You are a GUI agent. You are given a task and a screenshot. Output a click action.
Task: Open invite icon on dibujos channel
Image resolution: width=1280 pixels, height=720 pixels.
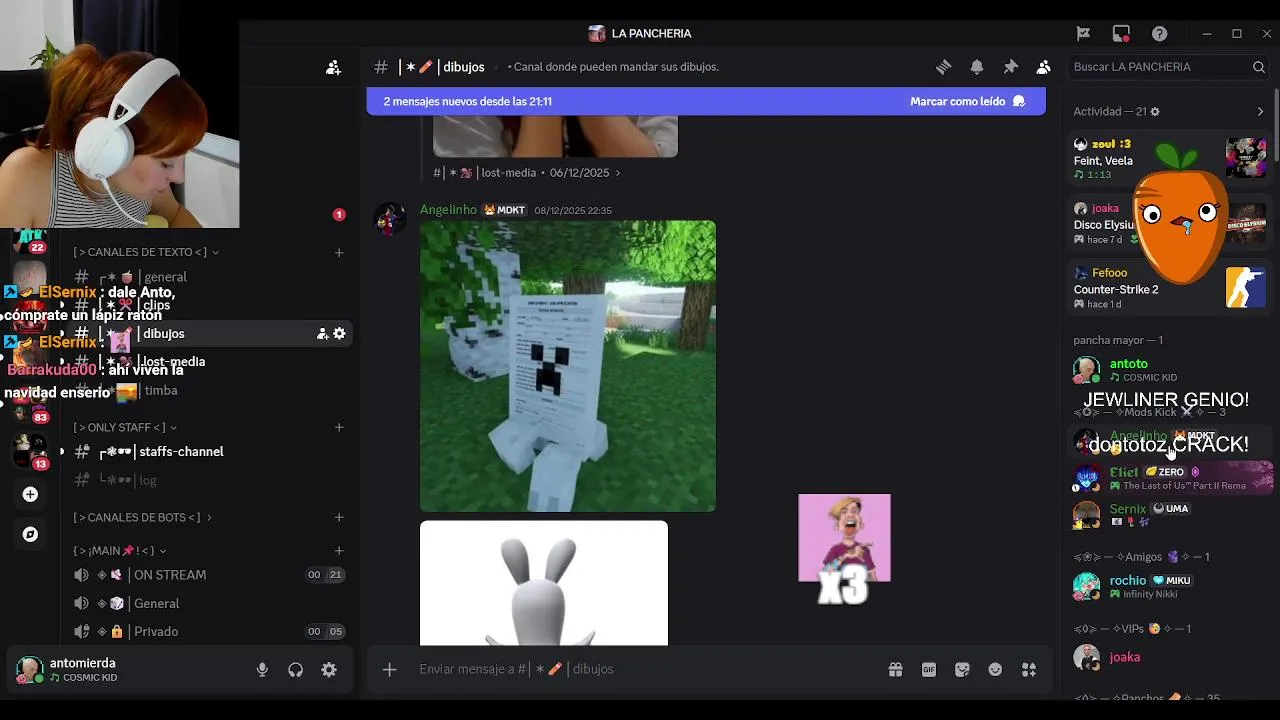(322, 334)
